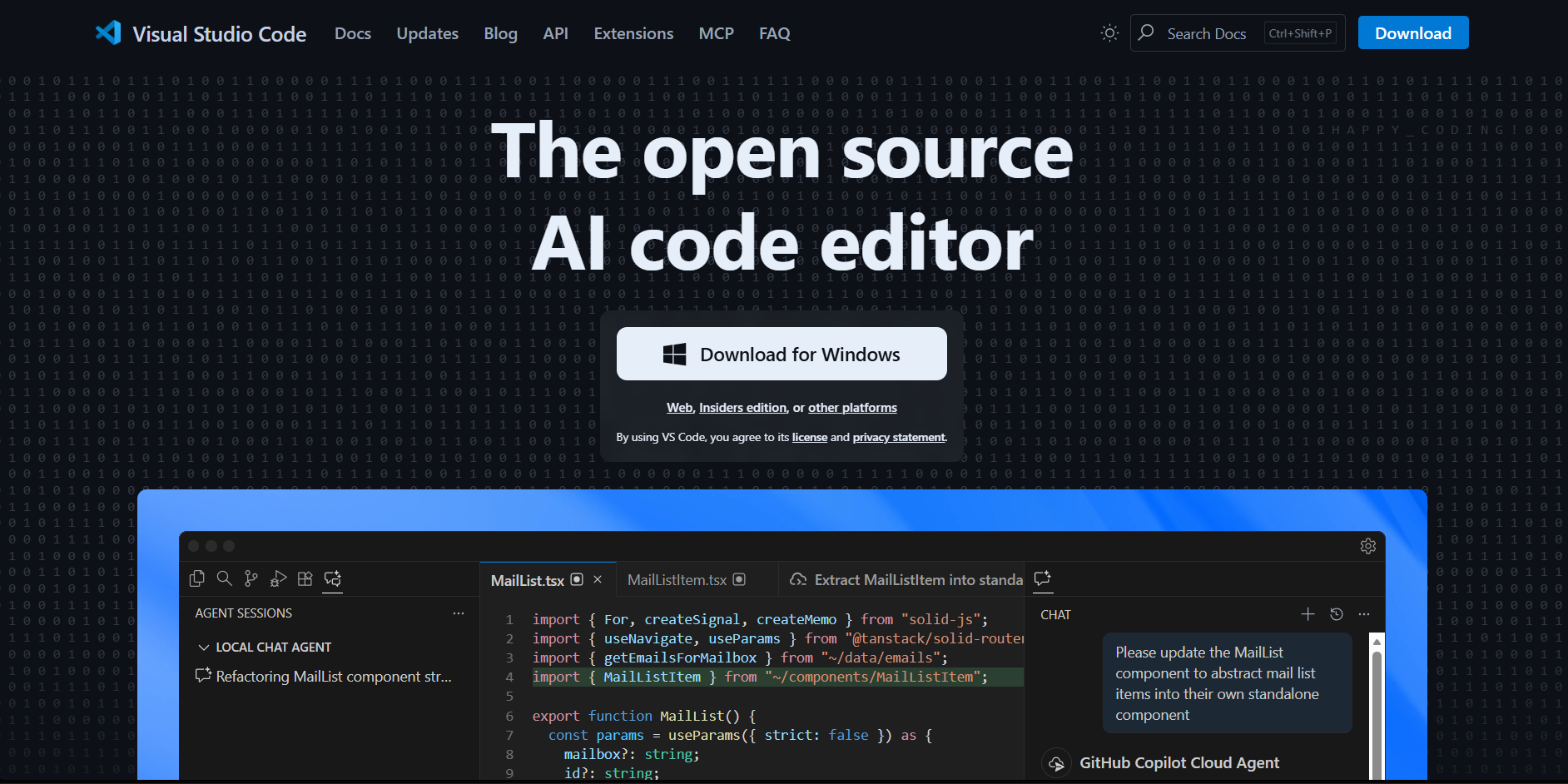Open the Chat panel ellipsis menu
This screenshot has height=784, width=1568.
coord(1364,614)
